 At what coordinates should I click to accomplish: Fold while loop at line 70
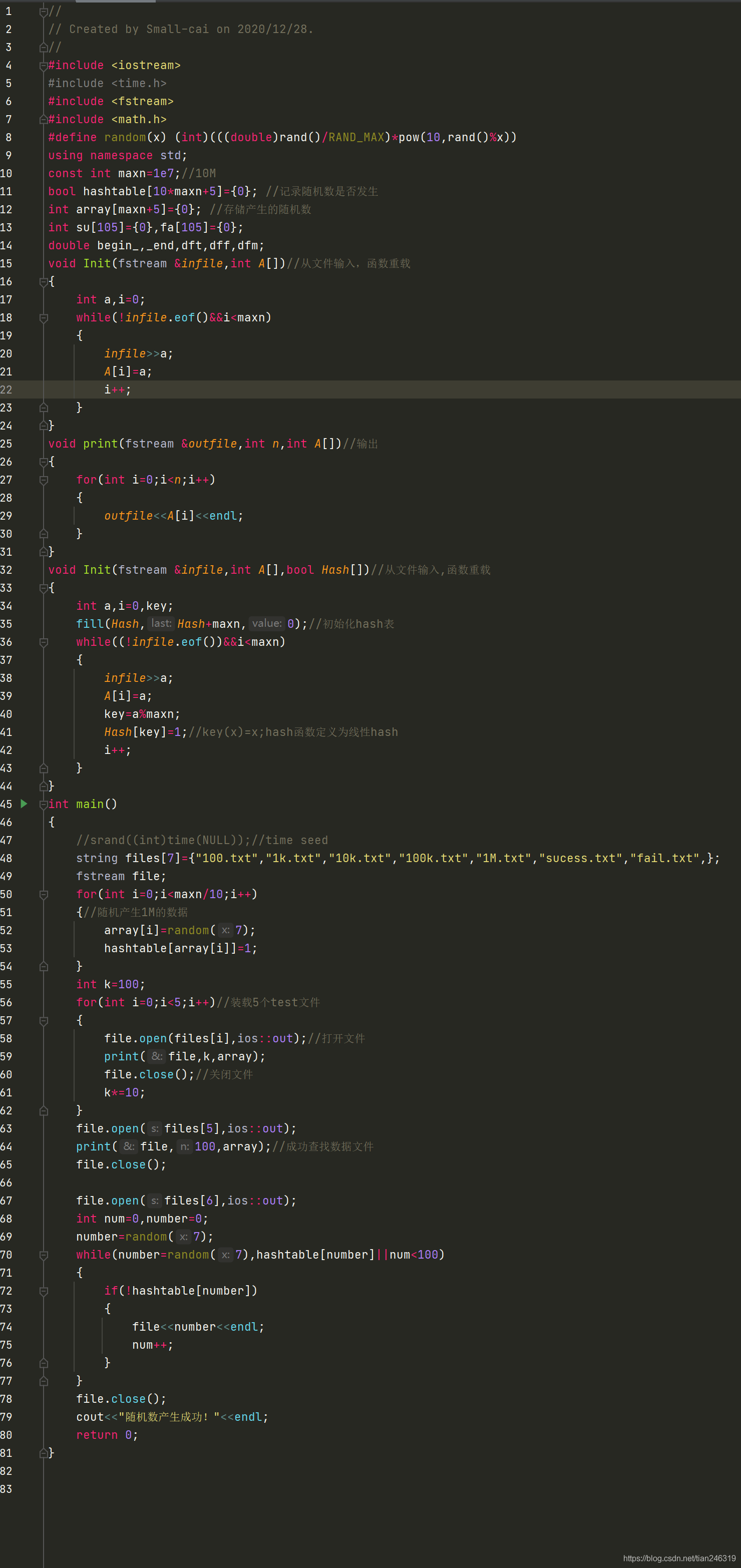pyautogui.click(x=43, y=1255)
